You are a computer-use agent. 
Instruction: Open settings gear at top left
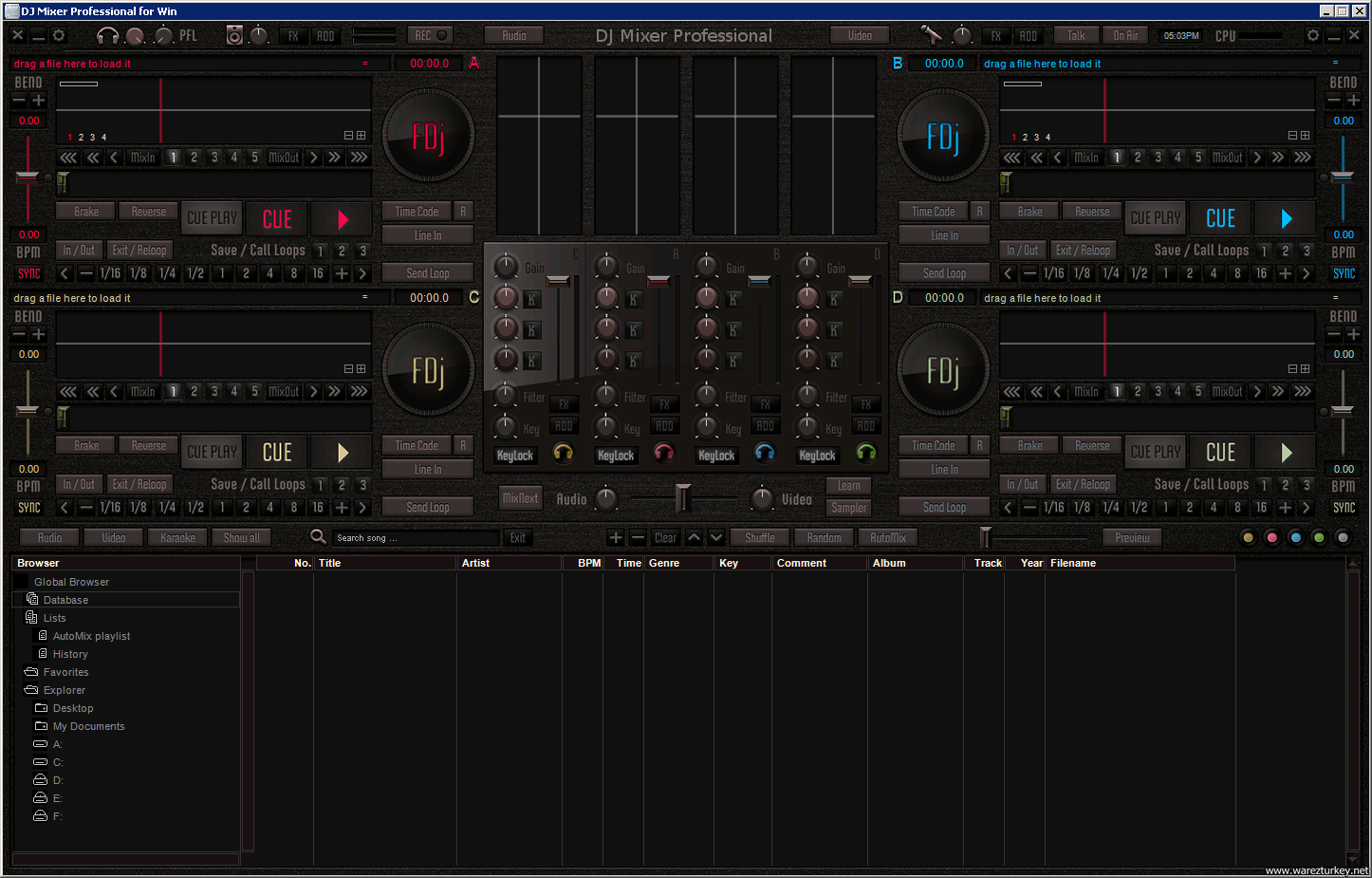(x=59, y=35)
